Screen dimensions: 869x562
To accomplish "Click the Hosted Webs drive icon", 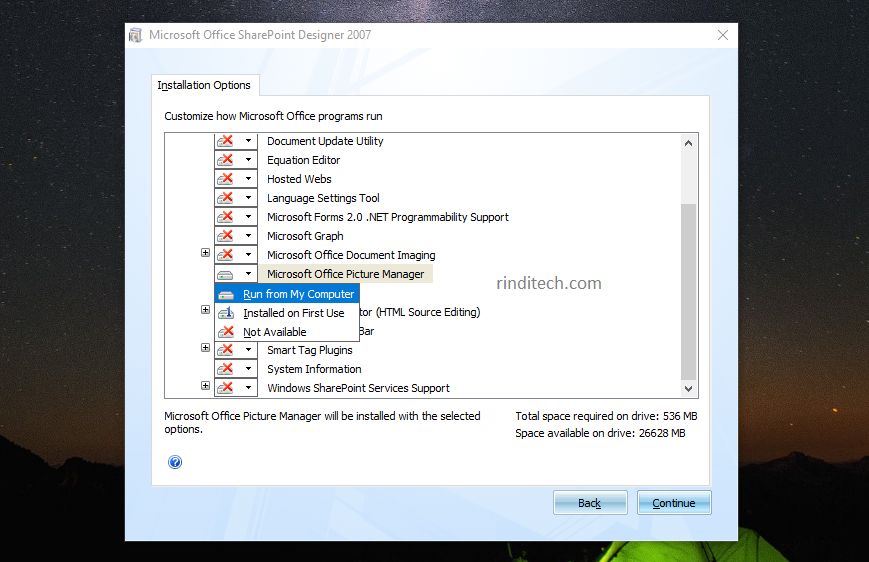I will [x=226, y=179].
